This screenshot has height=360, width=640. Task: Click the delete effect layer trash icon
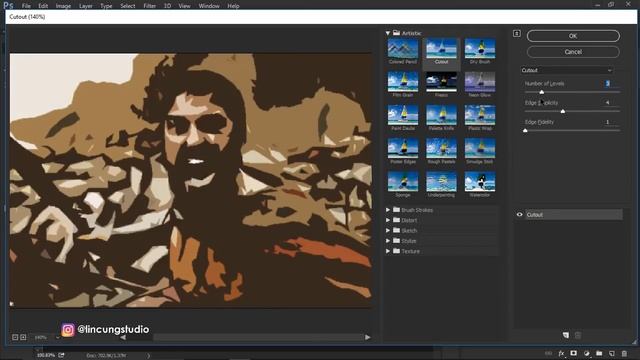pyautogui.click(x=578, y=335)
